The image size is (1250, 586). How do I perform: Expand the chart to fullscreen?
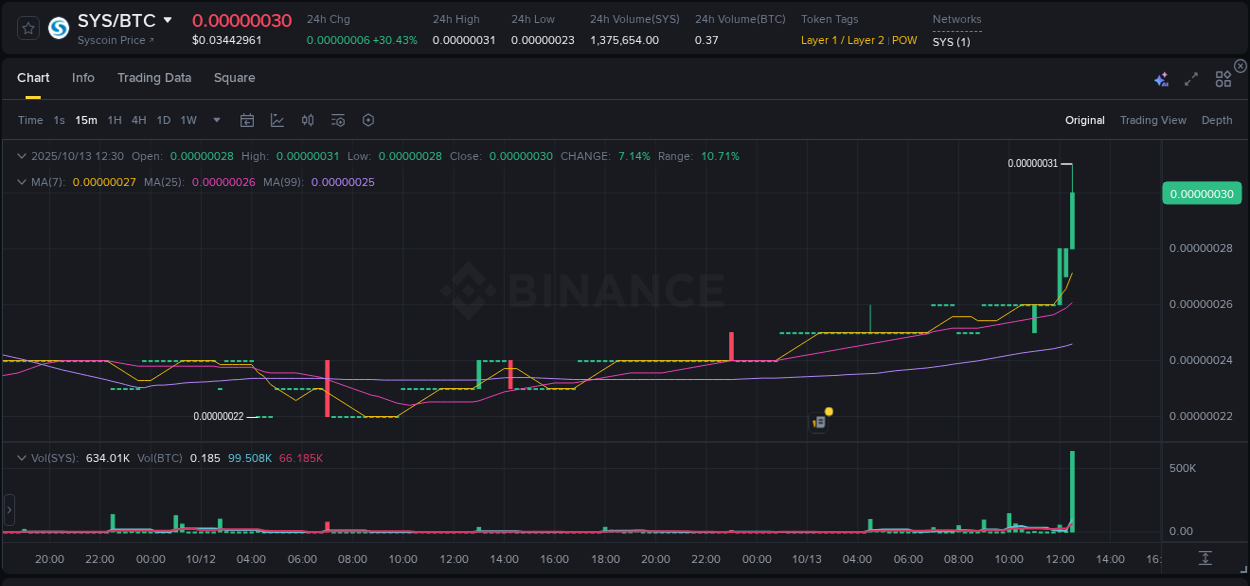(1190, 78)
